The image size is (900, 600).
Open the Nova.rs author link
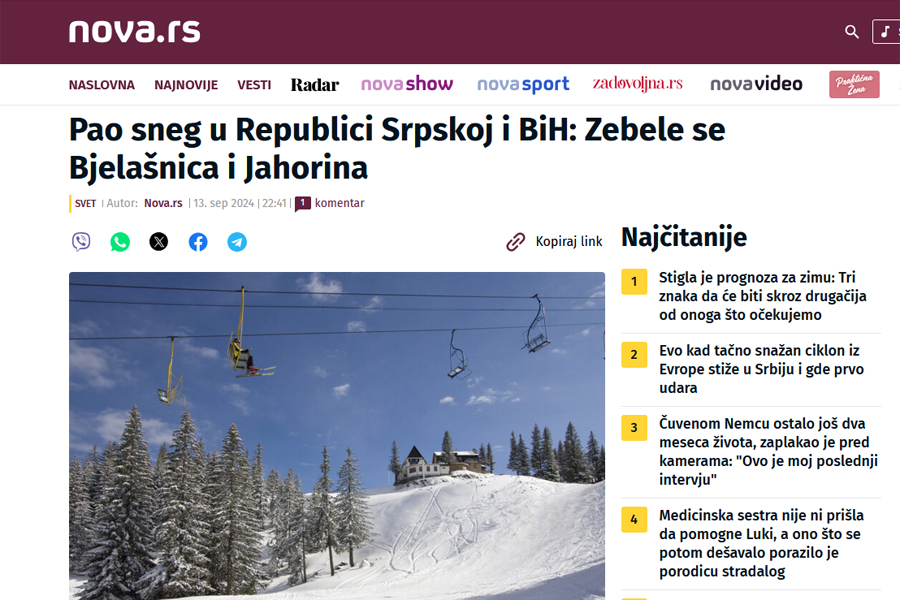click(163, 203)
